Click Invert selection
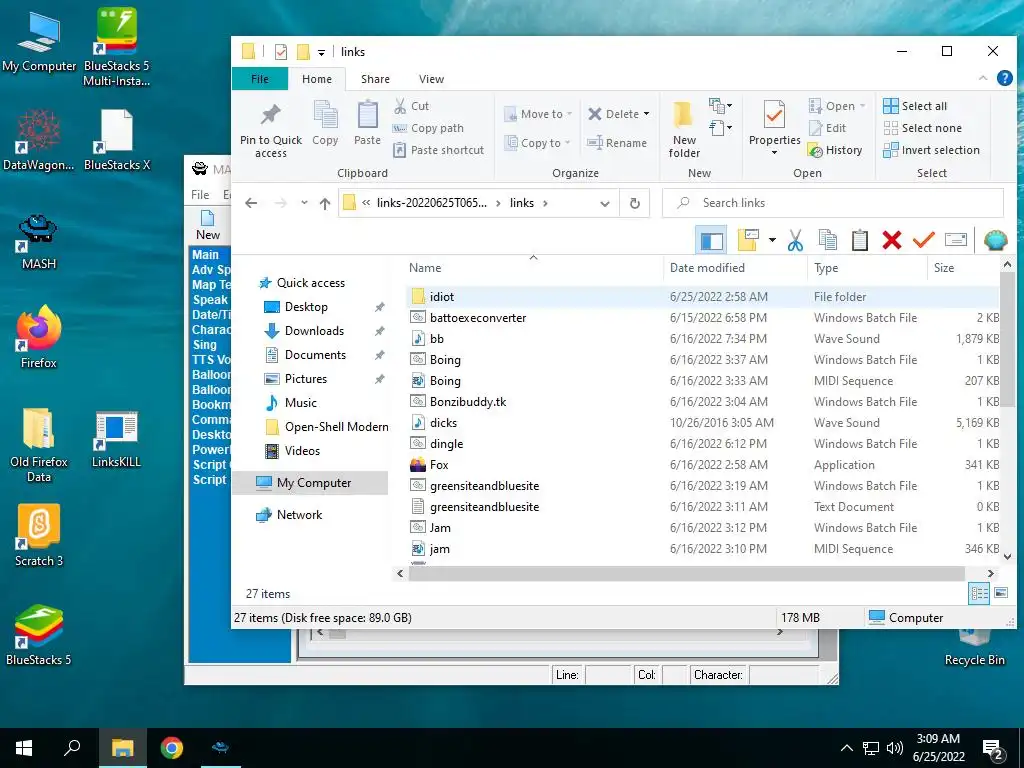 pyautogui.click(x=931, y=150)
